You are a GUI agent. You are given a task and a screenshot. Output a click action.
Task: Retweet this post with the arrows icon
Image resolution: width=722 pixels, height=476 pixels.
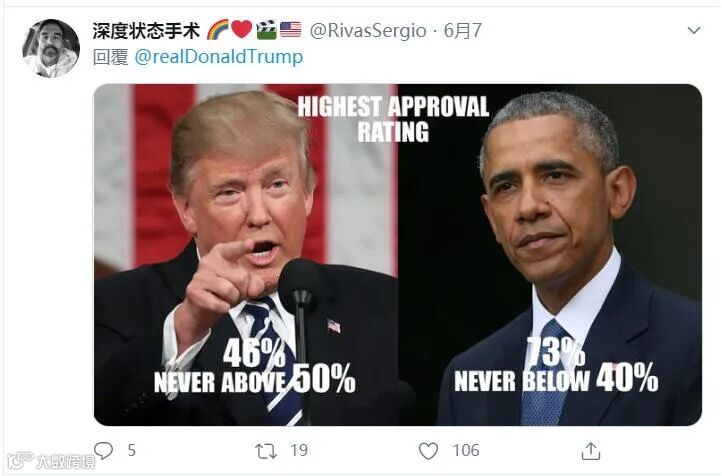266,451
